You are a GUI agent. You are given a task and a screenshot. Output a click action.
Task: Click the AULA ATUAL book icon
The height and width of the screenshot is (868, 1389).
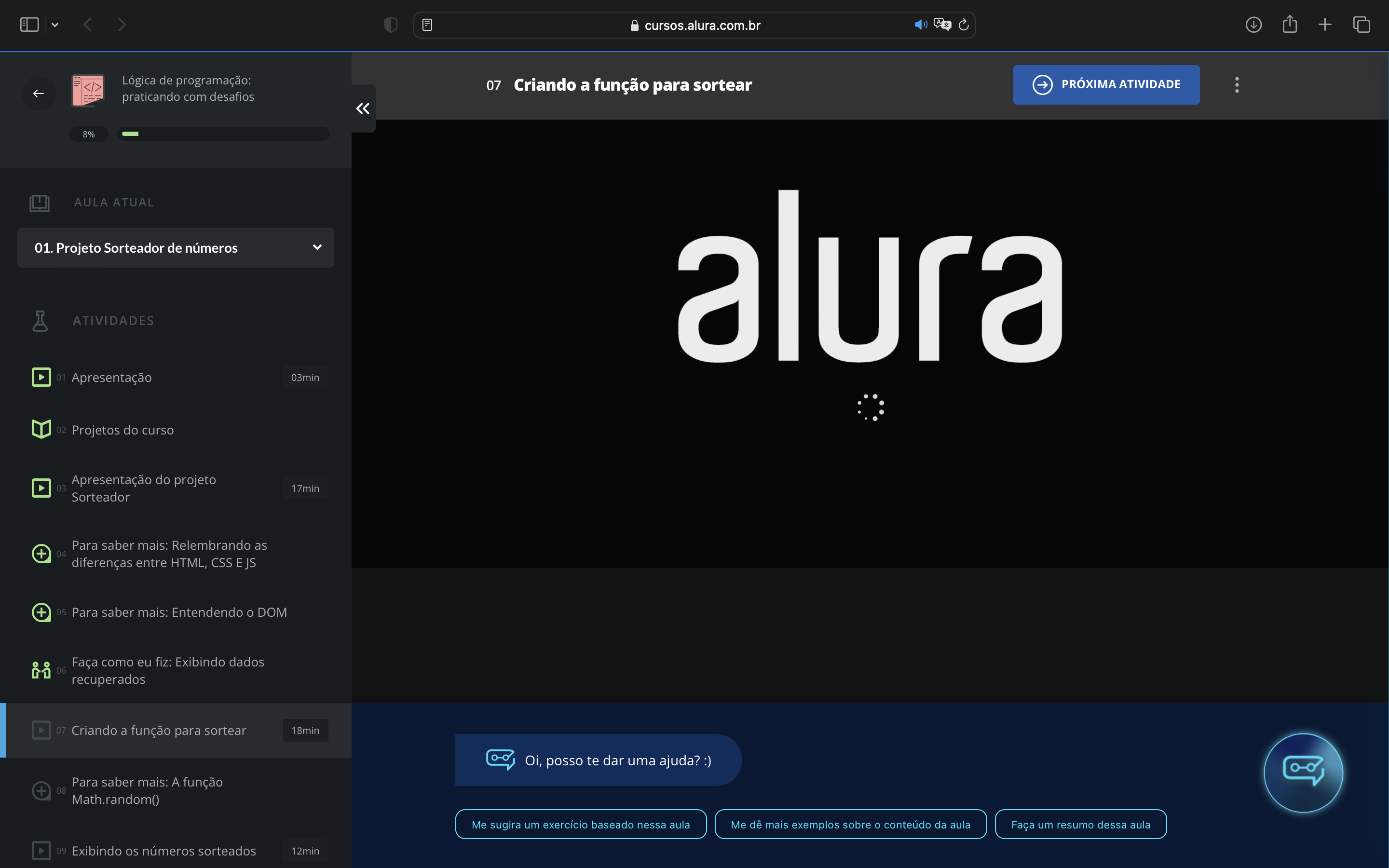point(40,203)
